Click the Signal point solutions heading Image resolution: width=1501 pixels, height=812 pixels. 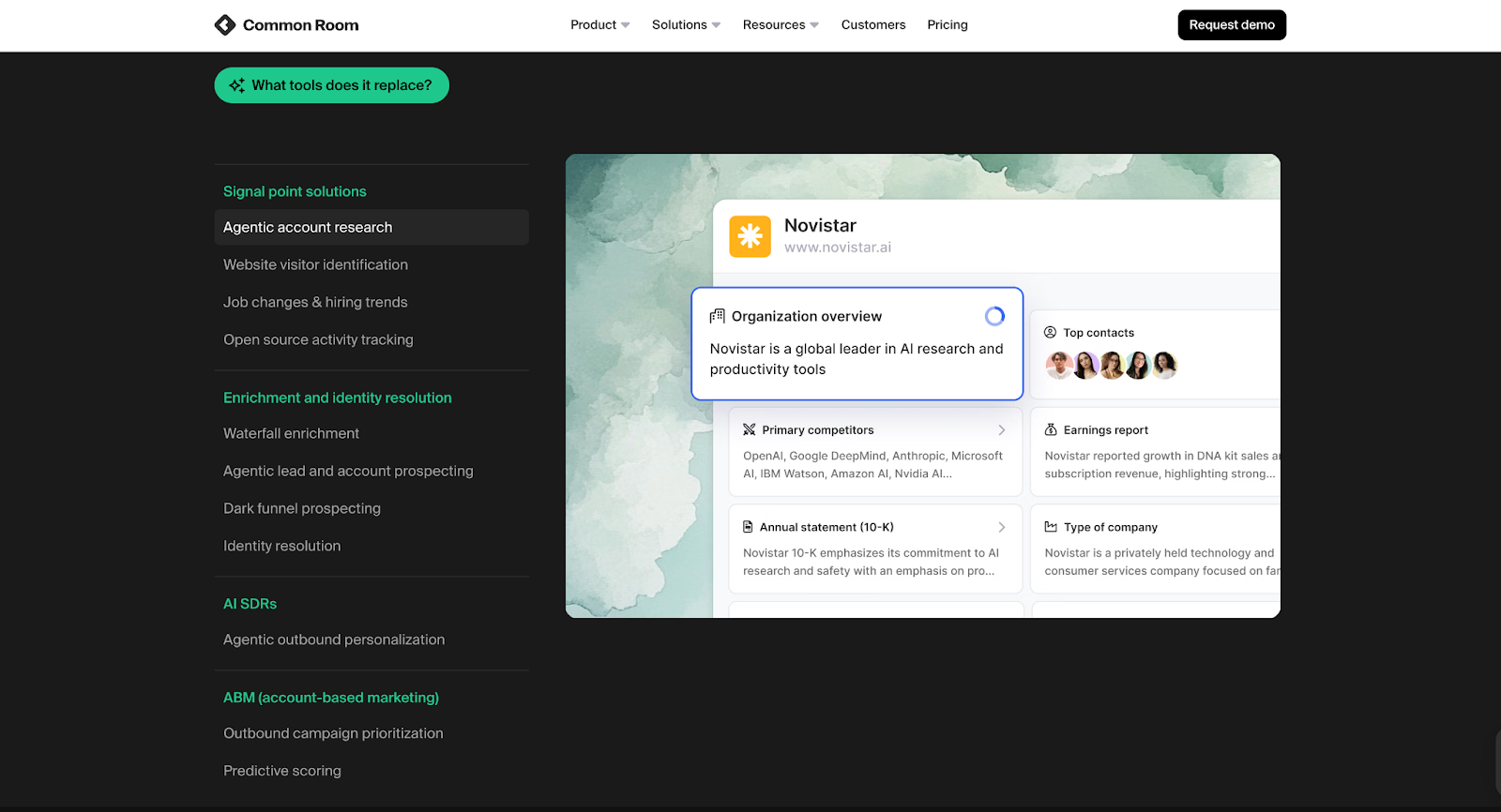[295, 191]
